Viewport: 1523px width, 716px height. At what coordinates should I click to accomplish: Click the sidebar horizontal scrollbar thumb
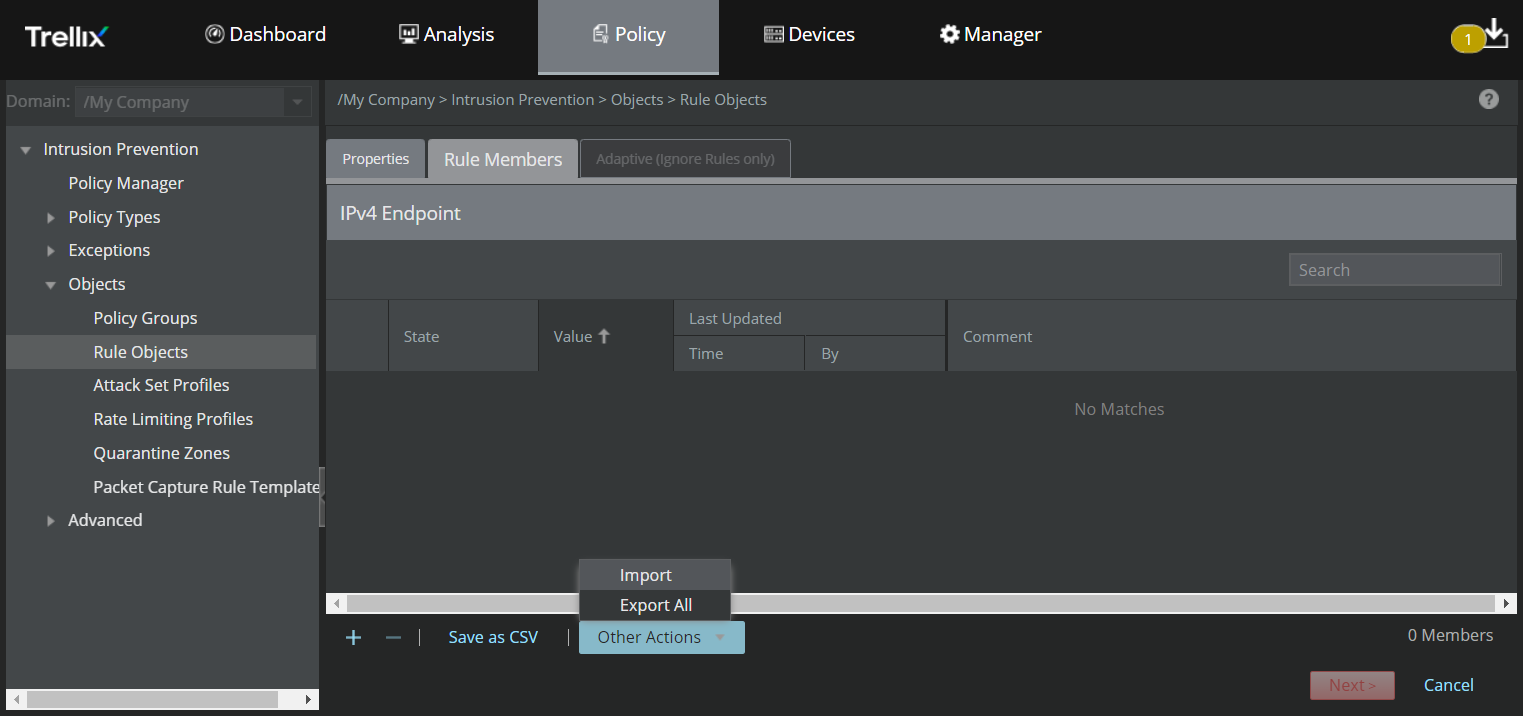tap(151, 699)
